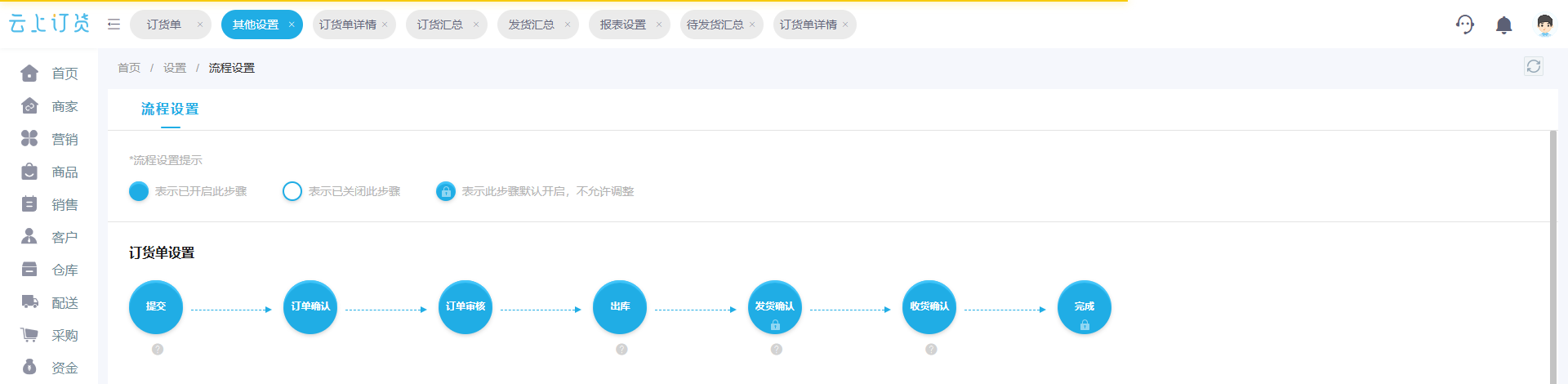Open 配送 in the sidebar
The width and height of the screenshot is (1568, 384).
49,302
